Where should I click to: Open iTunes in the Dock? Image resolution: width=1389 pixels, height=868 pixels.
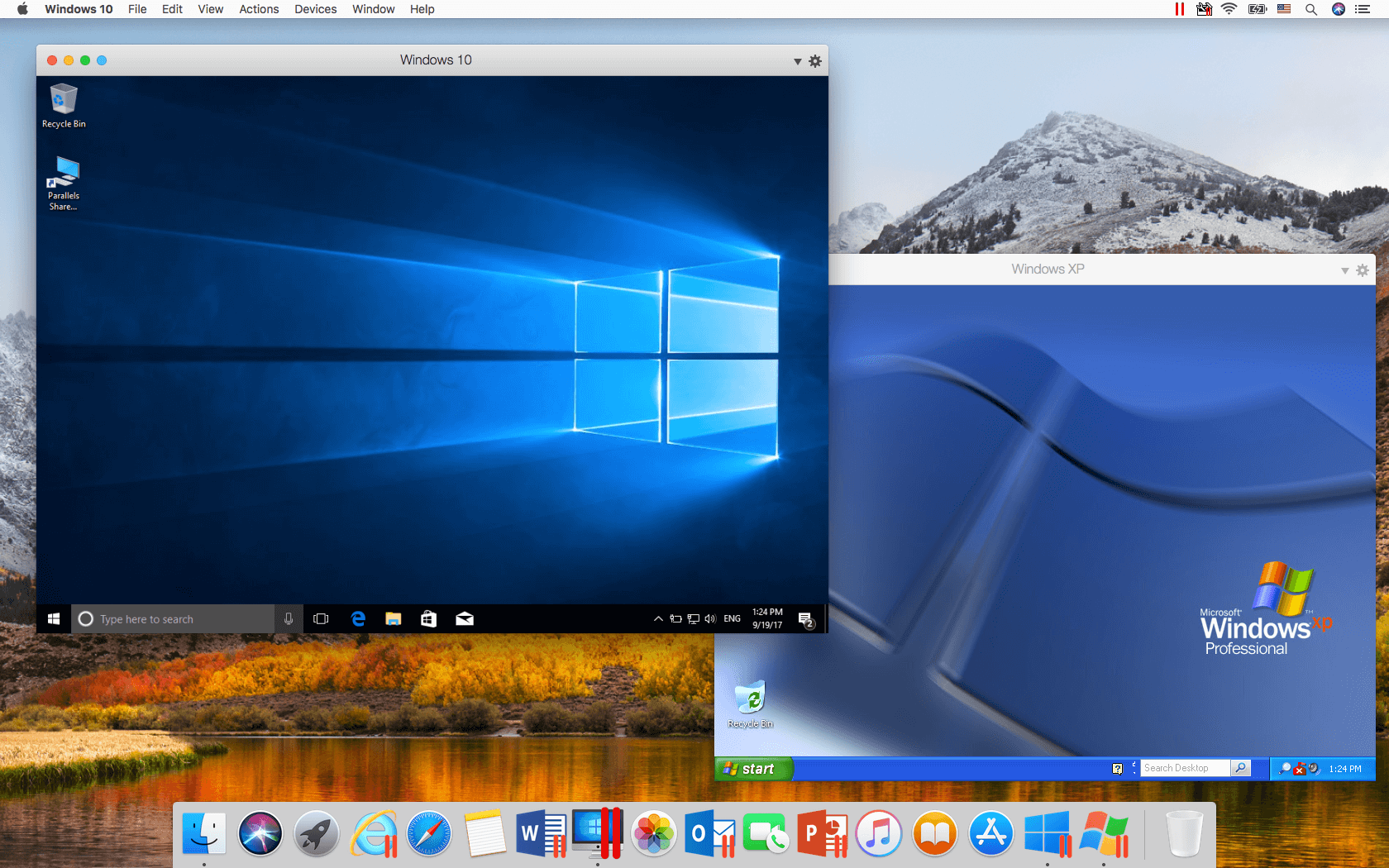coord(879,833)
